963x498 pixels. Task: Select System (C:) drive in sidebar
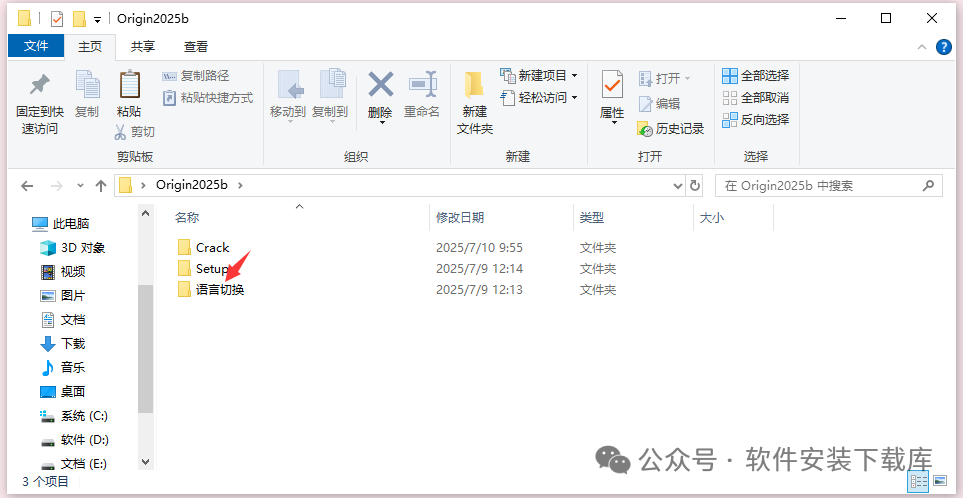[74, 416]
